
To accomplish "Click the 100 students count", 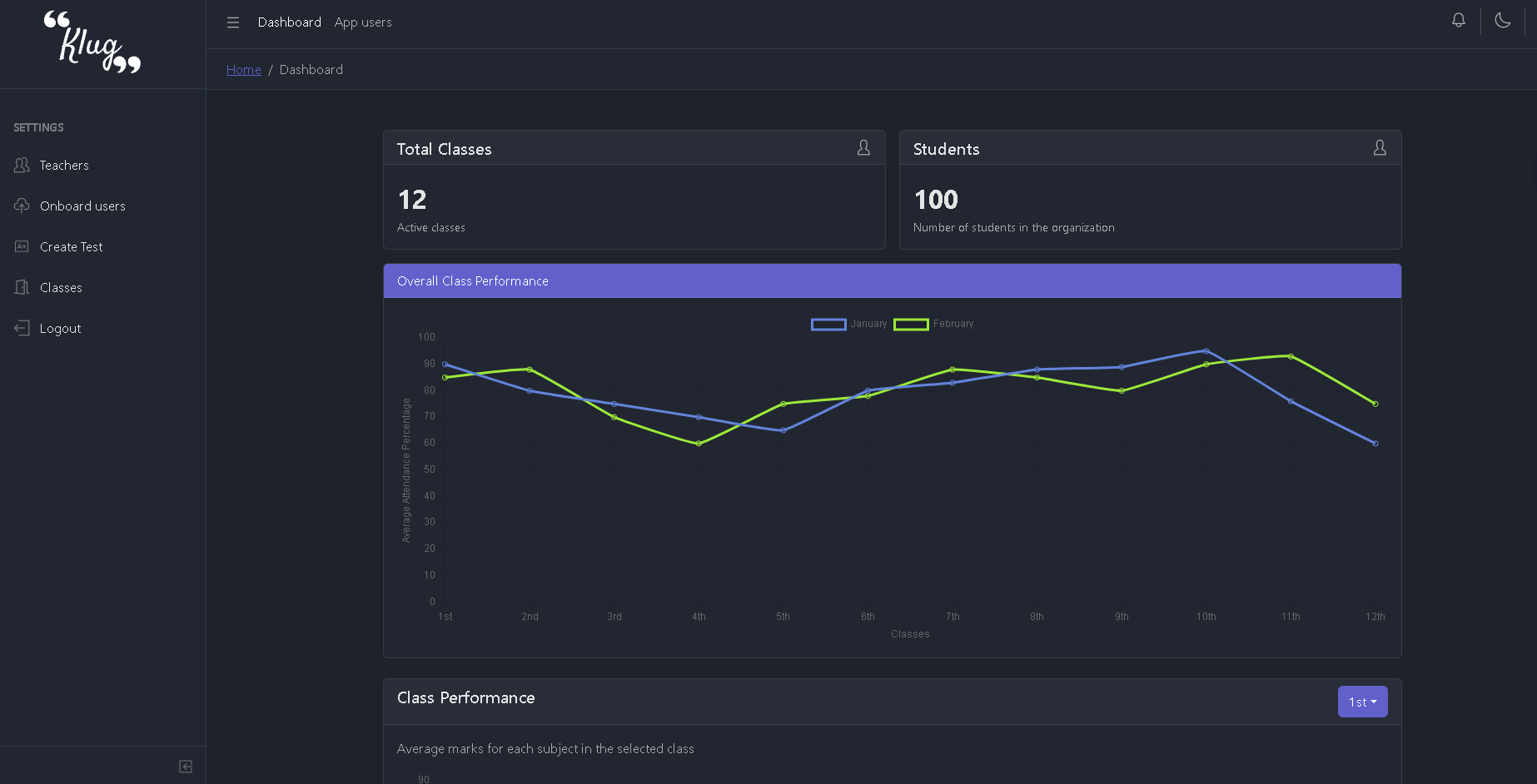I will (x=936, y=200).
